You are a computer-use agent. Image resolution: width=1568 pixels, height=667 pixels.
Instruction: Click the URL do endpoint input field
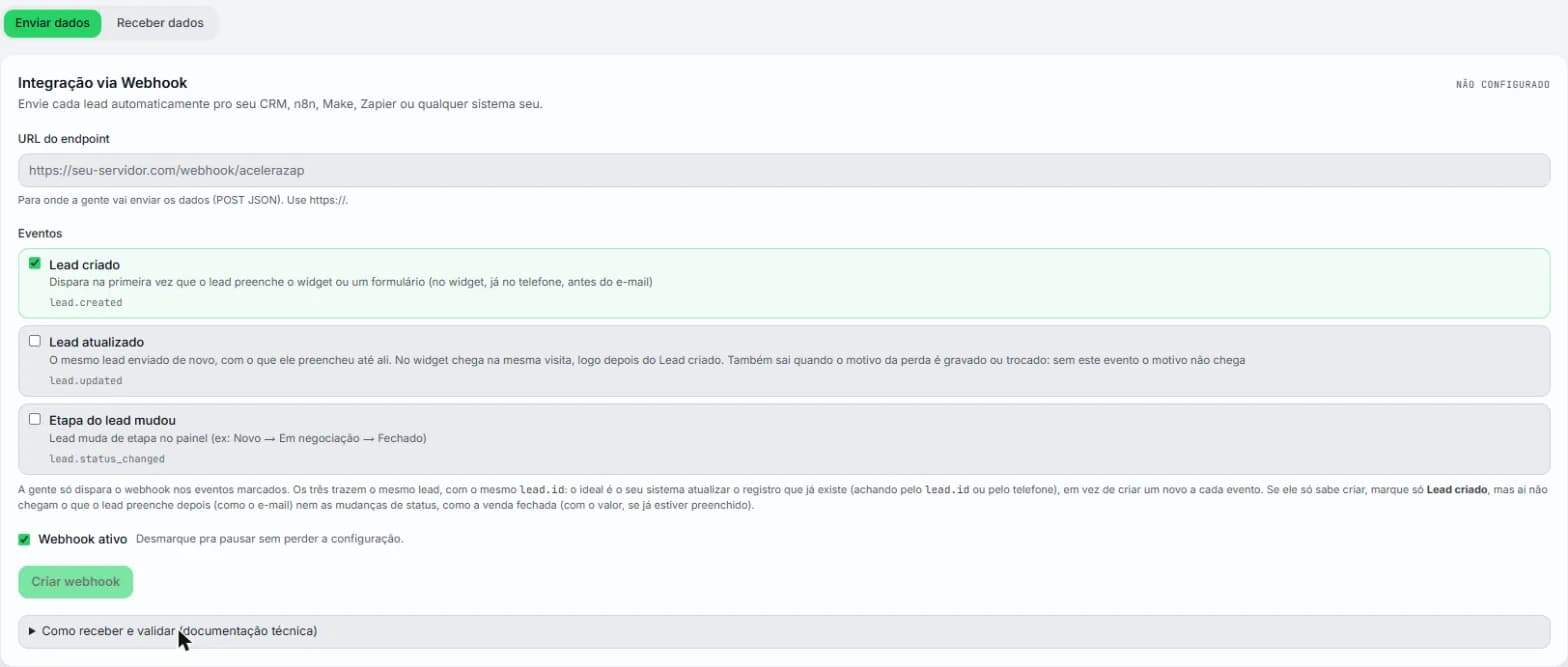point(784,170)
